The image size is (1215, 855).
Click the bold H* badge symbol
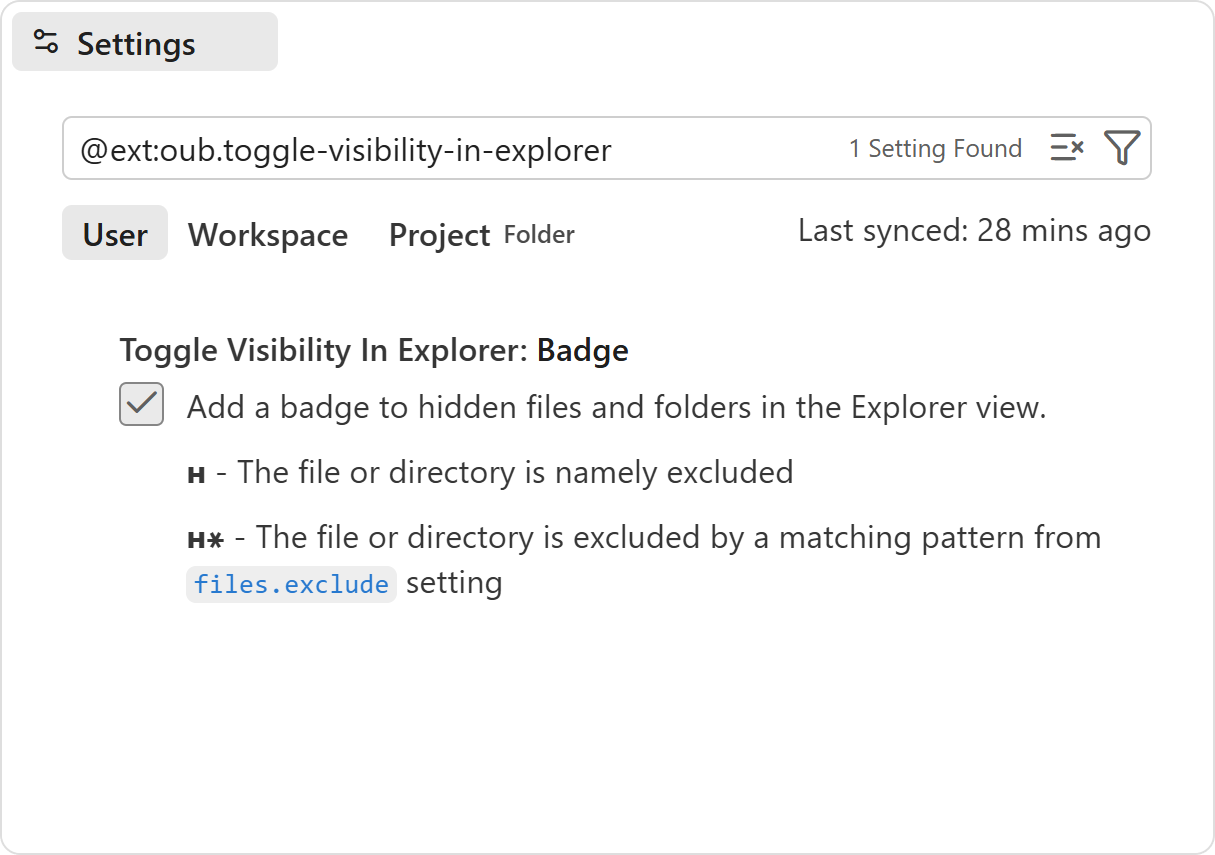pos(205,540)
